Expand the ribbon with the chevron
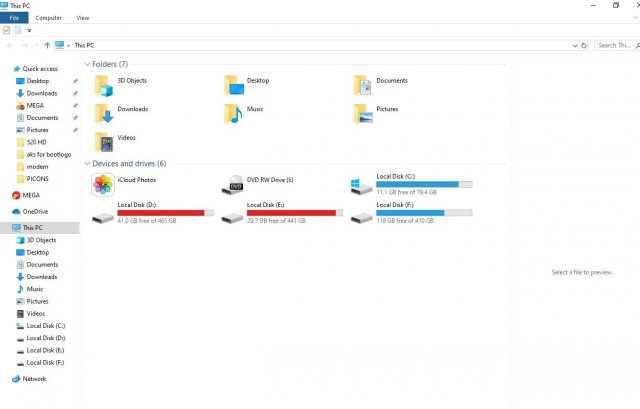 pyautogui.click(x=621, y=18)
